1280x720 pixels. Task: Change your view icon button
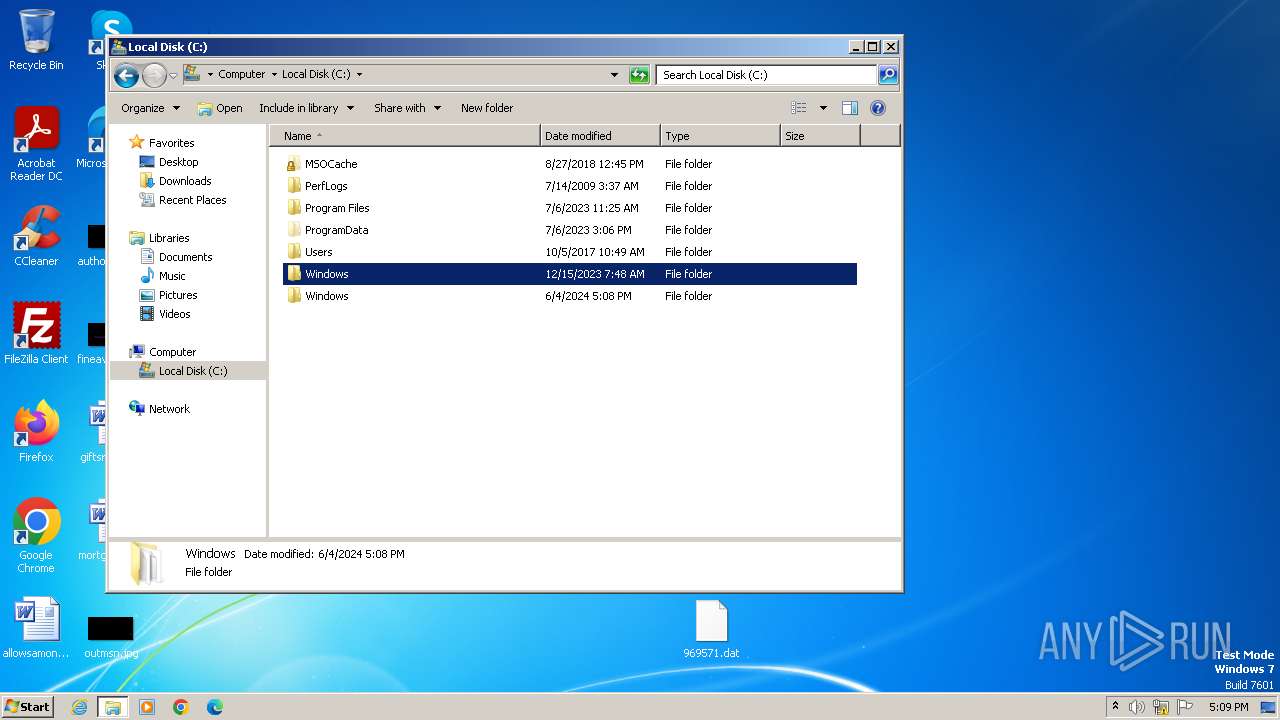coord(799,108)
